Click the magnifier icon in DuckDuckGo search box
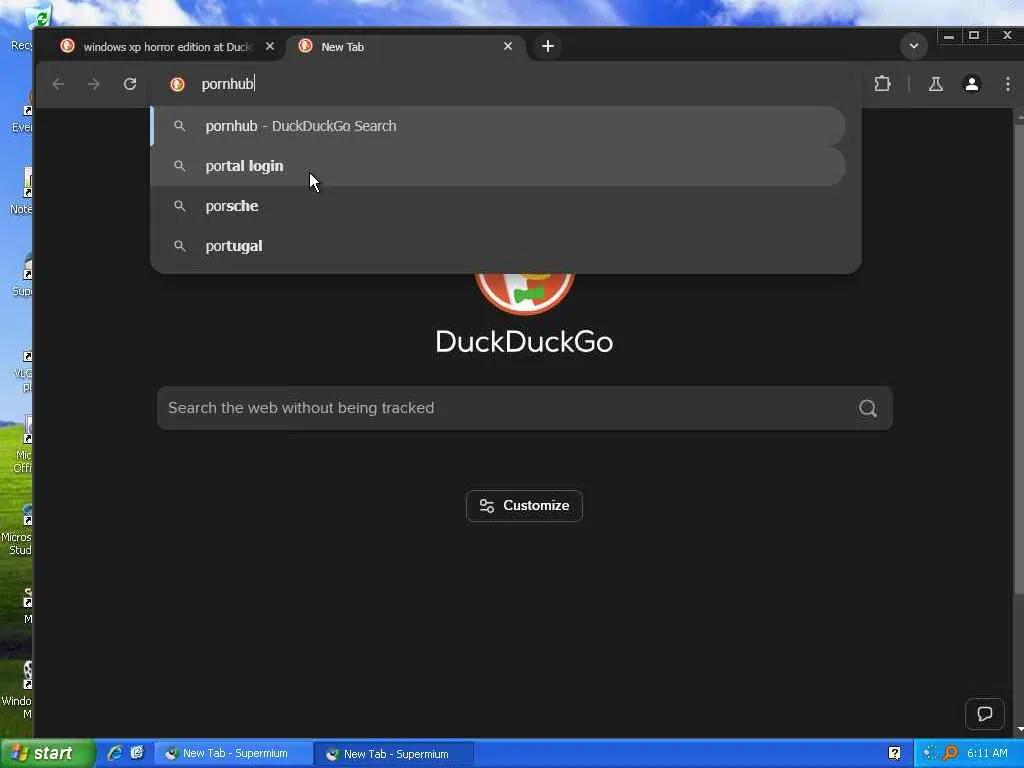1024x768 pixels. 868,408
